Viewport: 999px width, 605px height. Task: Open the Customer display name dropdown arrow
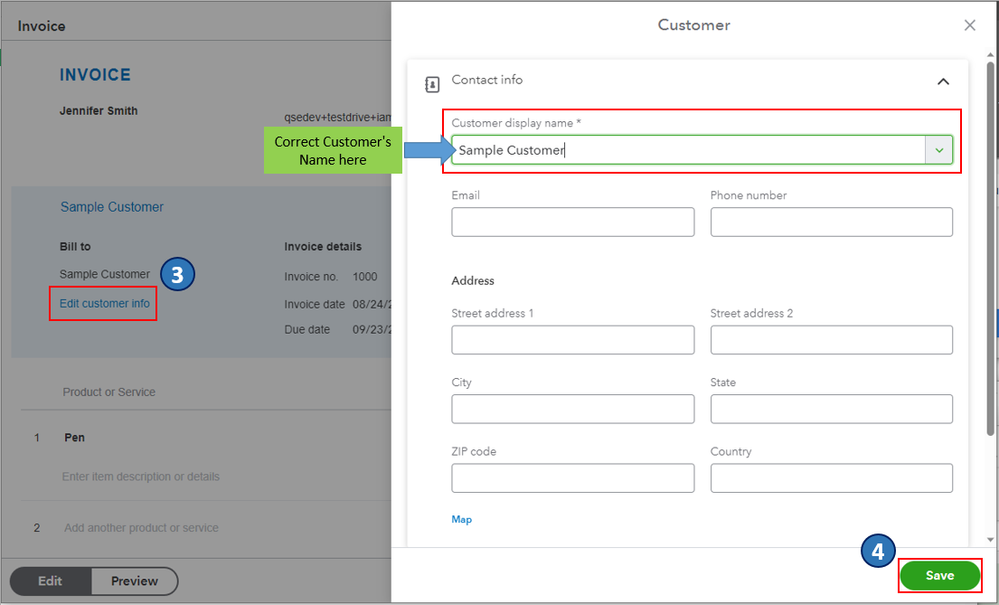tap(939, 150)
